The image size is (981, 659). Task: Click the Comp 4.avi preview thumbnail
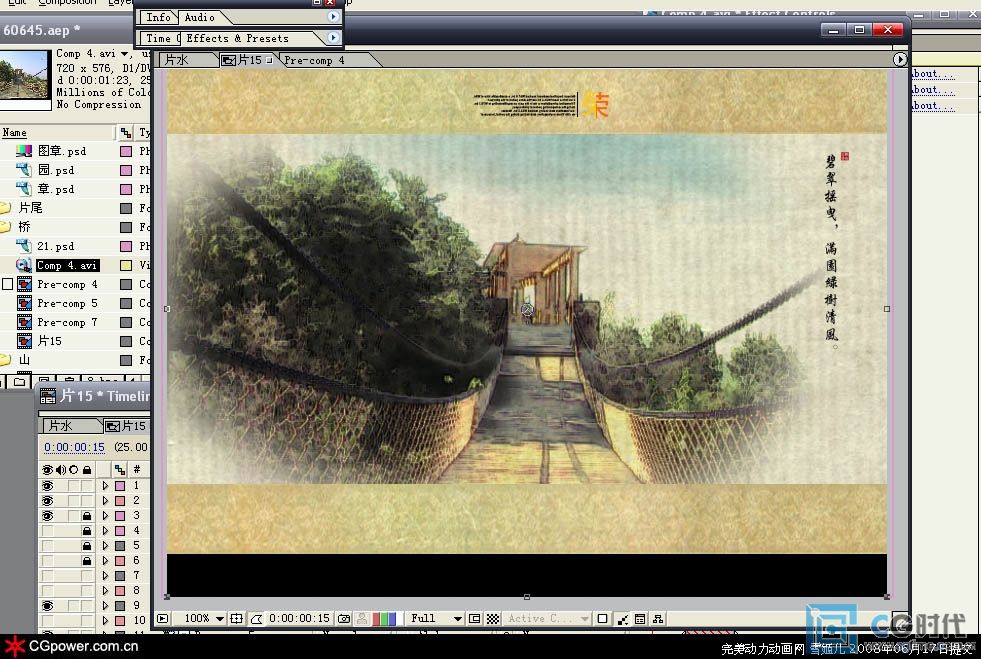coord(24,75)
